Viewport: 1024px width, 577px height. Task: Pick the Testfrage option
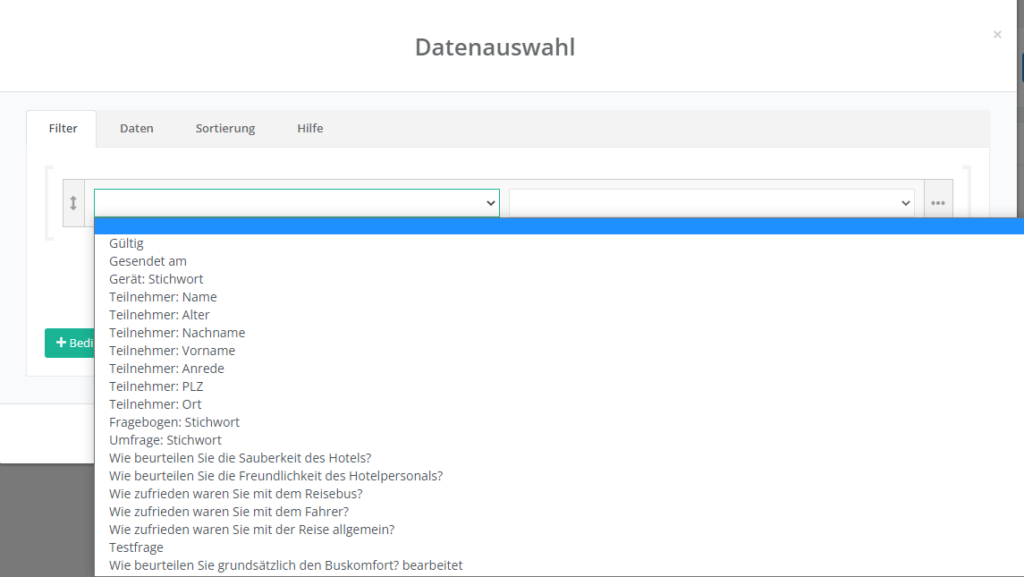tap(136, 547)
